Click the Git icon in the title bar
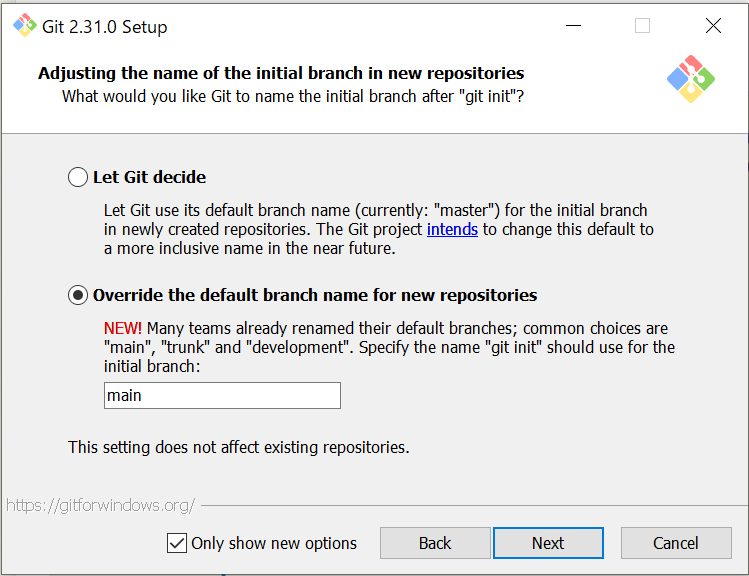This screenshot has height=576, width=749. pos(25,25)
